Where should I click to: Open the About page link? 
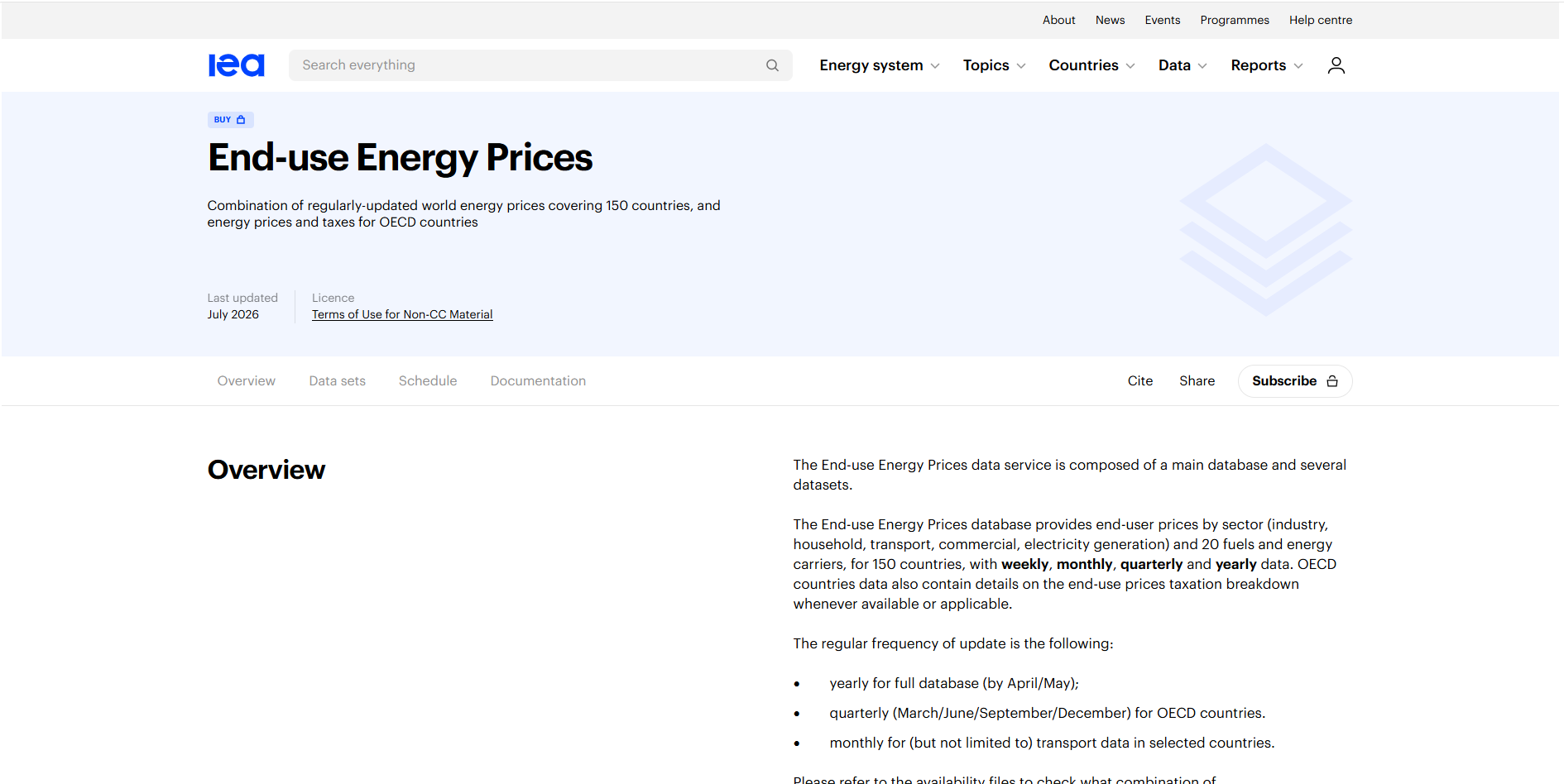tap(1058, 20)
